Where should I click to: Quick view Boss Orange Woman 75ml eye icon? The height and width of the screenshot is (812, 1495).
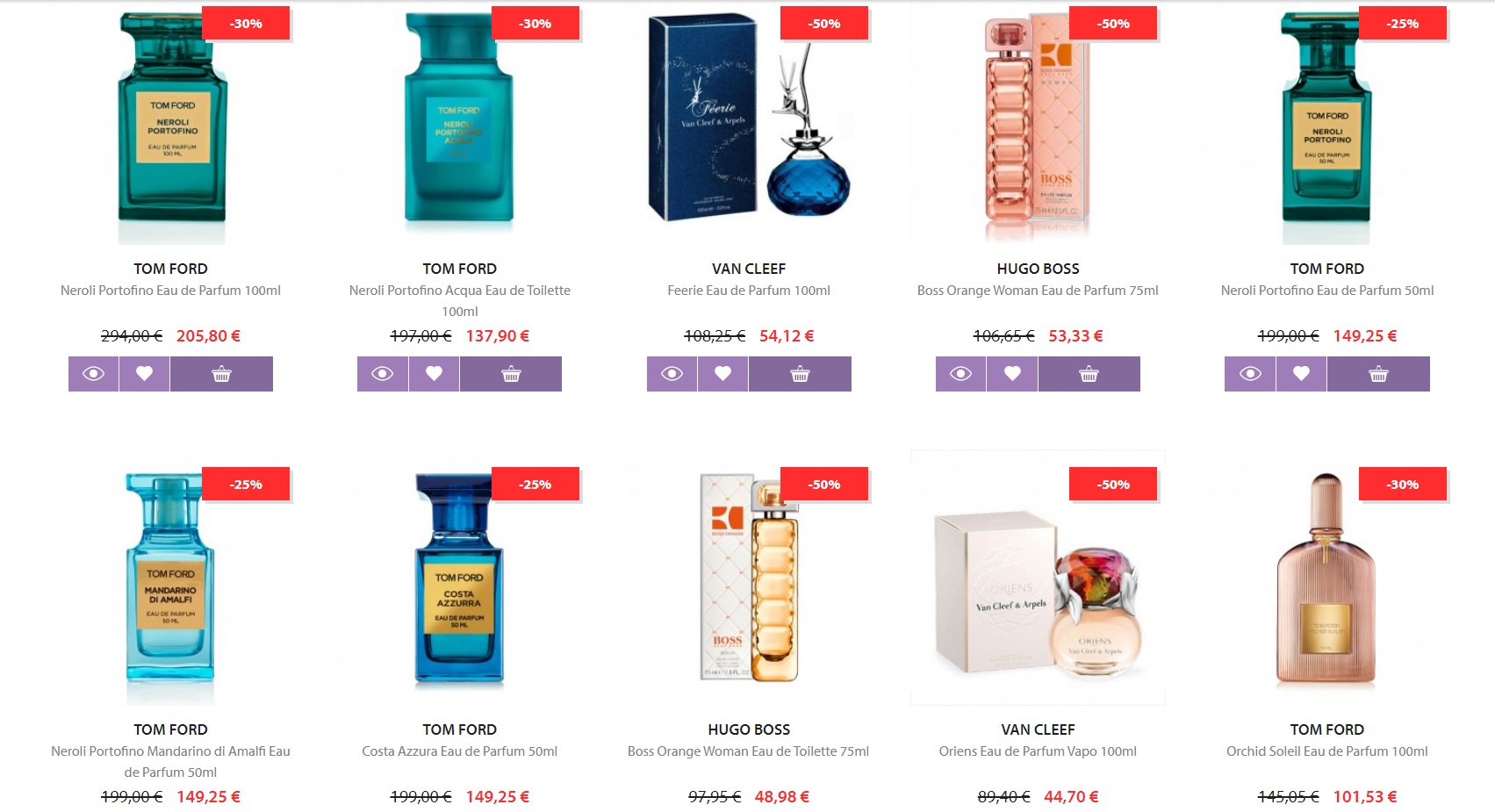click(960, 374)
